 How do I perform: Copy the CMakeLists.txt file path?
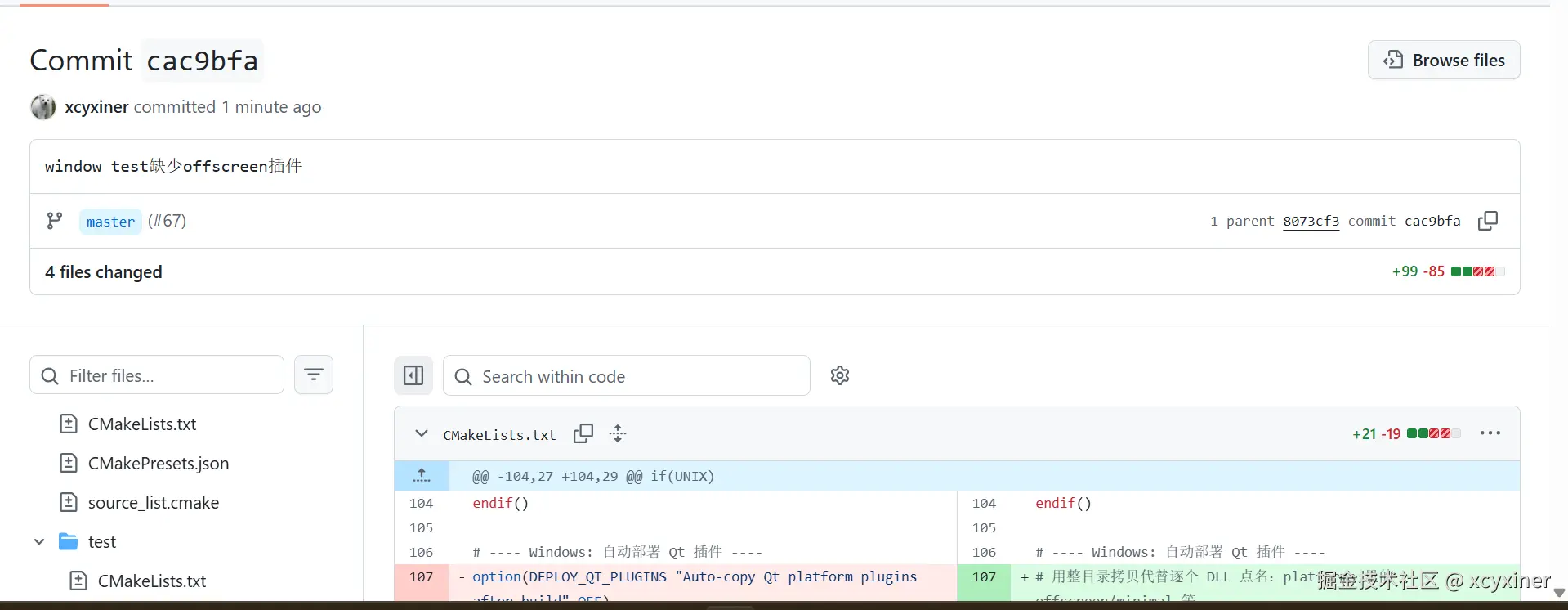[x=583, y=433]
